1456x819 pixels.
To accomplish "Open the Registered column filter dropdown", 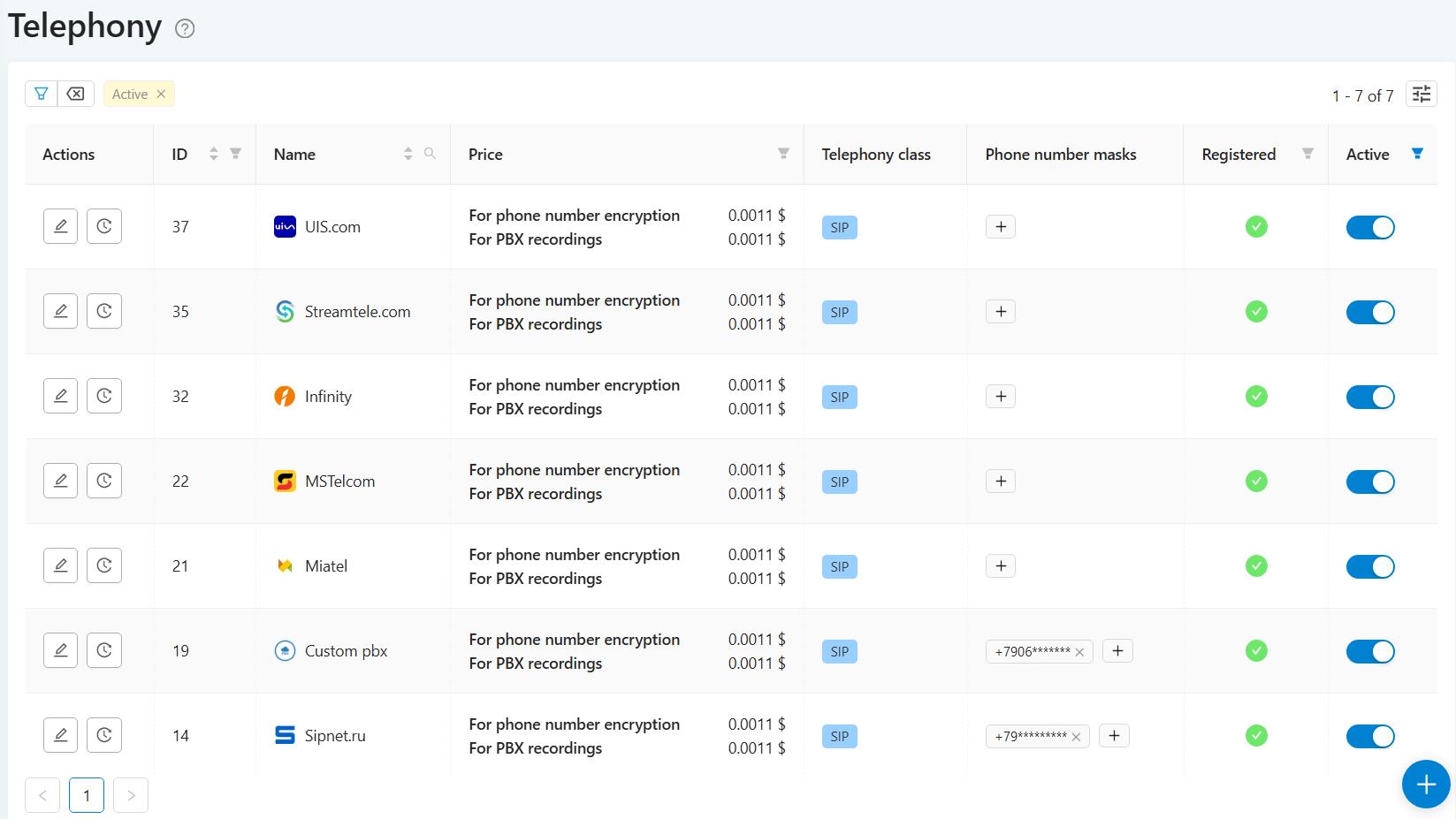I will click(x=1307, y=154).
